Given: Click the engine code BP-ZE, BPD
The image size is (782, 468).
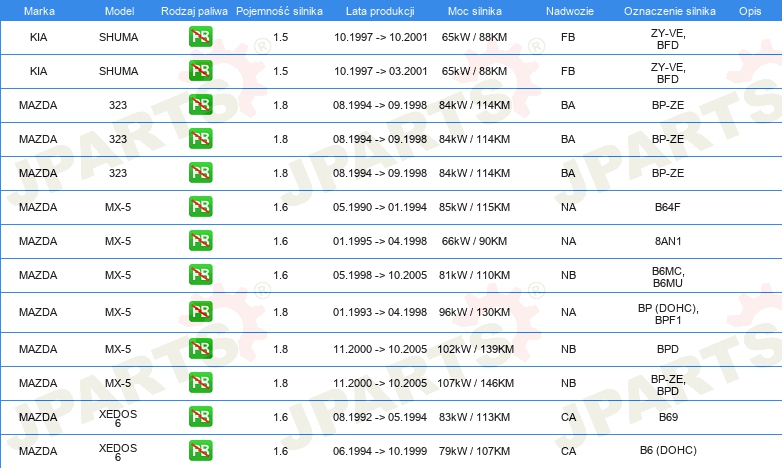Looking at the screenshot, I should pyautogui.click(x=668, y=385).
